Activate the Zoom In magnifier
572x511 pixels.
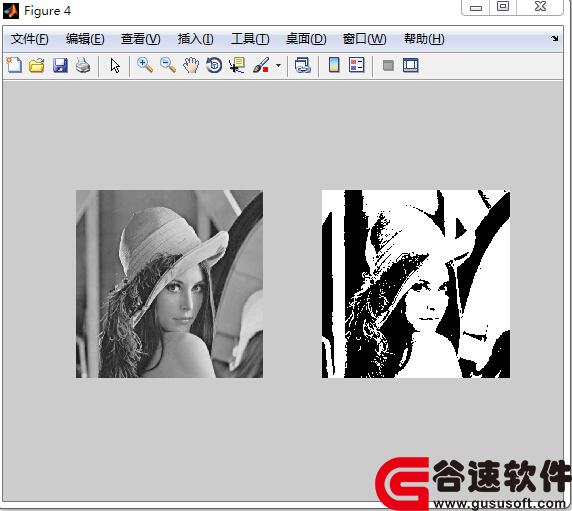tap(145, 66)
